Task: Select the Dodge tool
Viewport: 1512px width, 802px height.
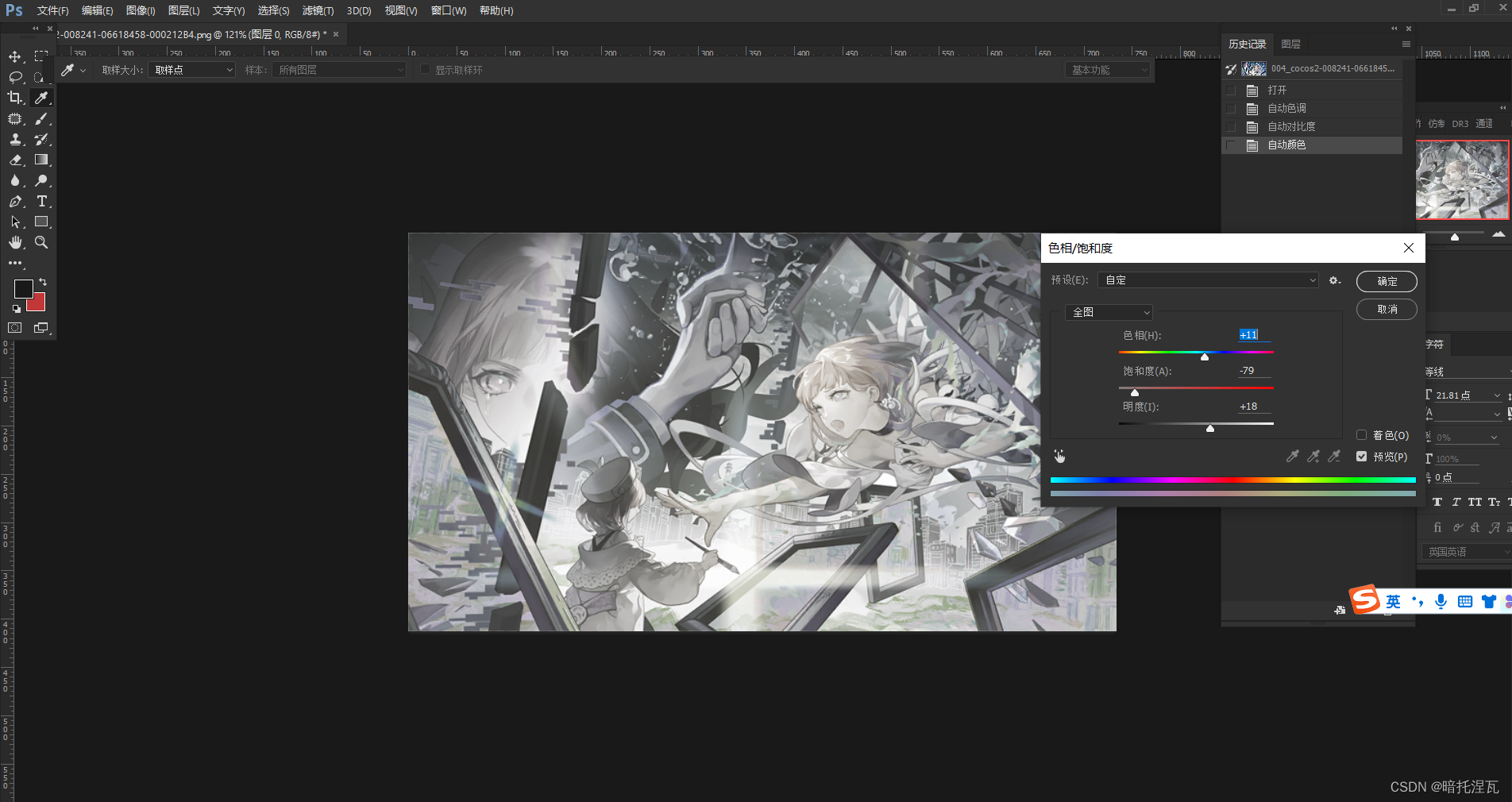Action: point(41,180)
